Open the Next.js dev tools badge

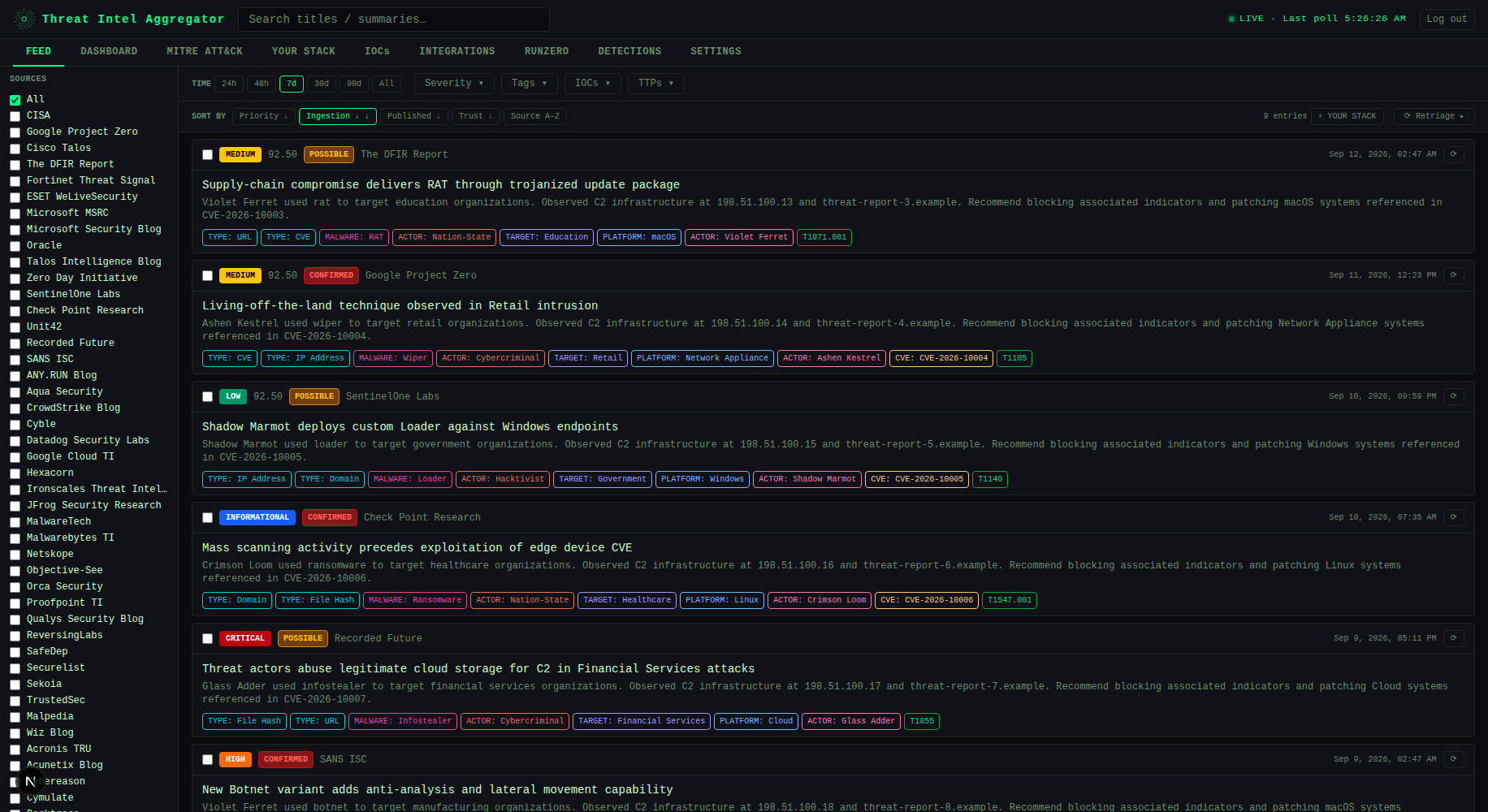coord(30,782)
